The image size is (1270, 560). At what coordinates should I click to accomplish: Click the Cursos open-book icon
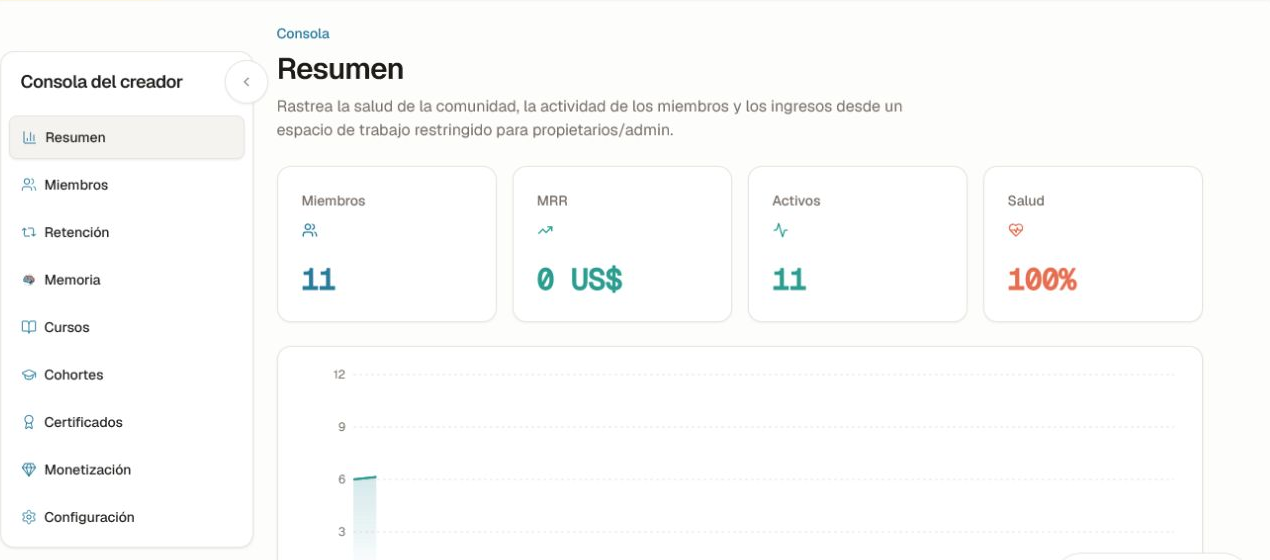[x=29, y=327]
